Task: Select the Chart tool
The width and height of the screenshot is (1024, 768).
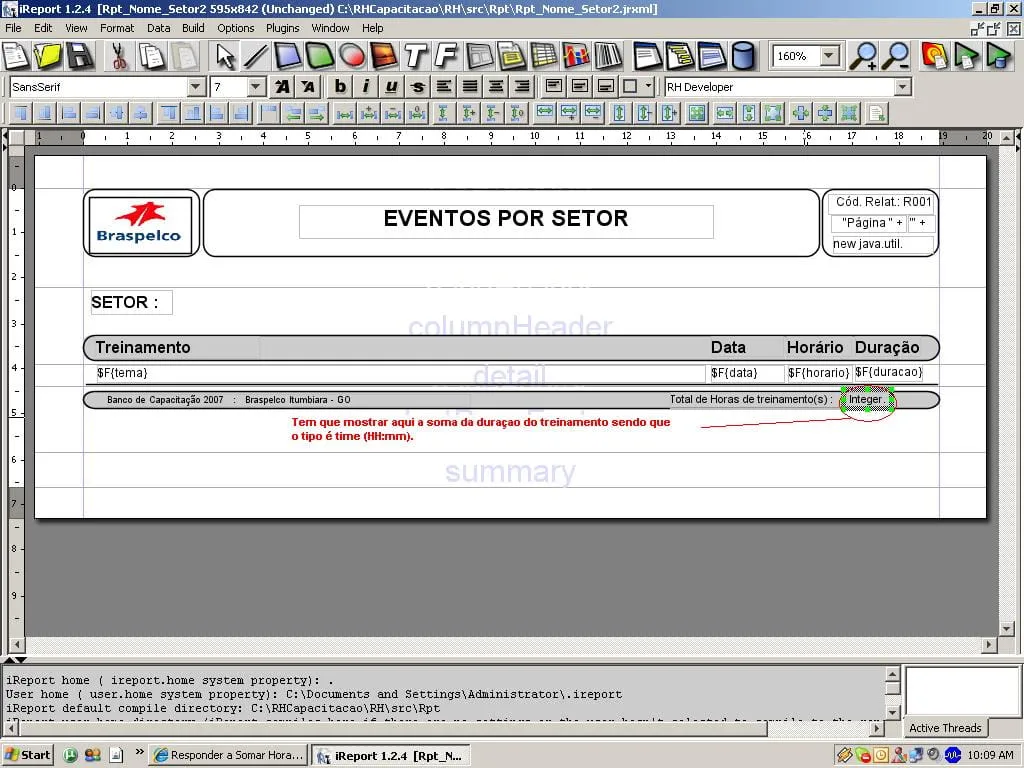Action: (x=576, y=56)
